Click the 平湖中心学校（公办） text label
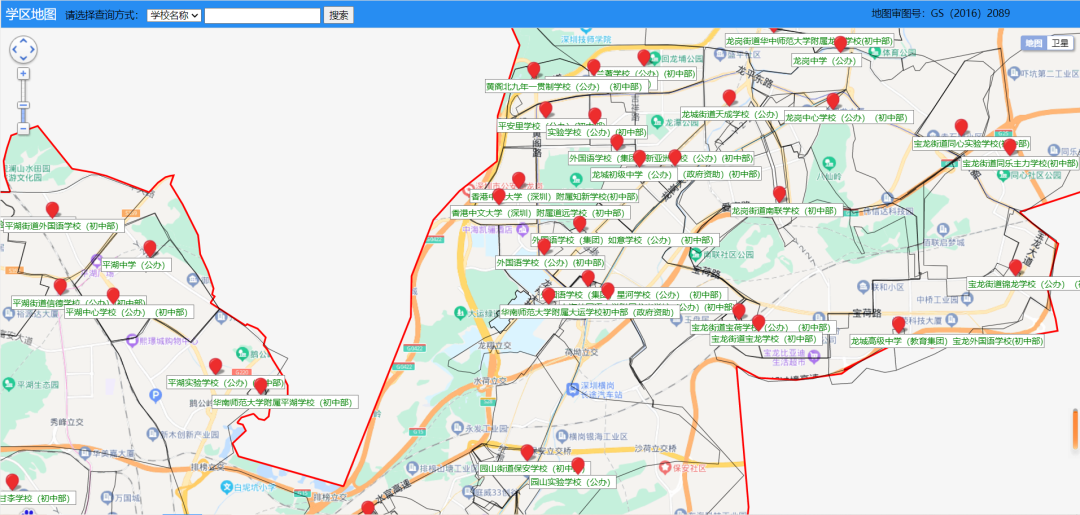Viewport: 1080px width, 515px height. pyautogui.click(x=129, y=313)
